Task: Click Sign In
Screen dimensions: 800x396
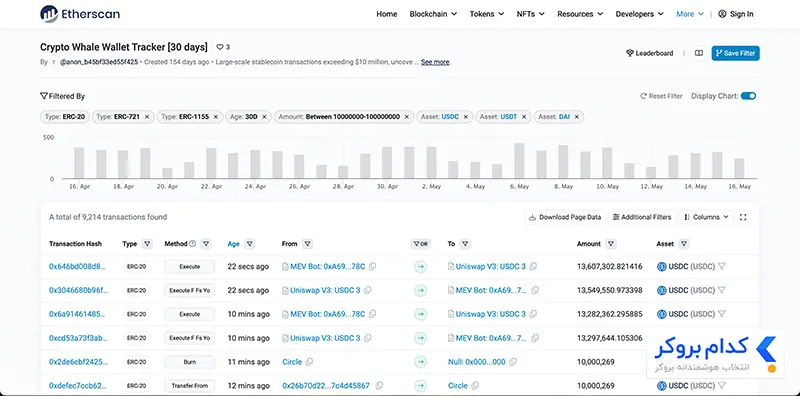Action: point(736,14)
